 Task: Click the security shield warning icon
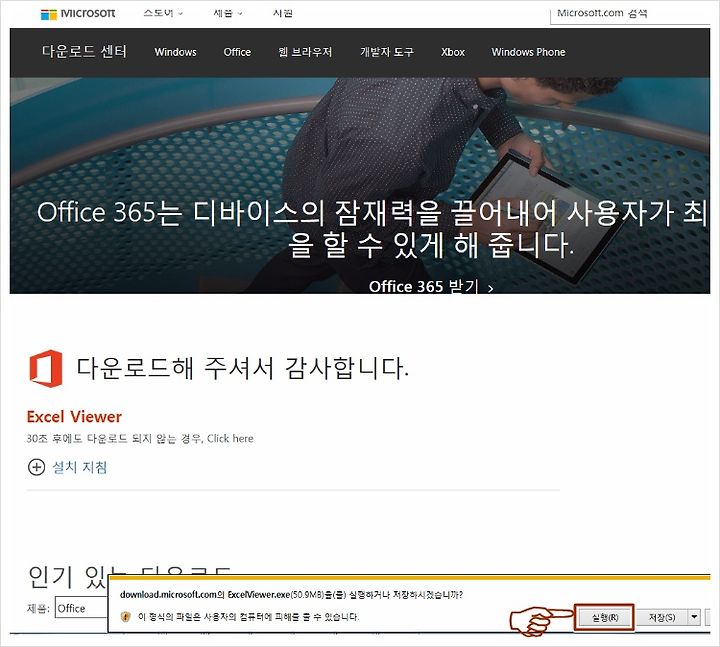[x=125, y=616]
